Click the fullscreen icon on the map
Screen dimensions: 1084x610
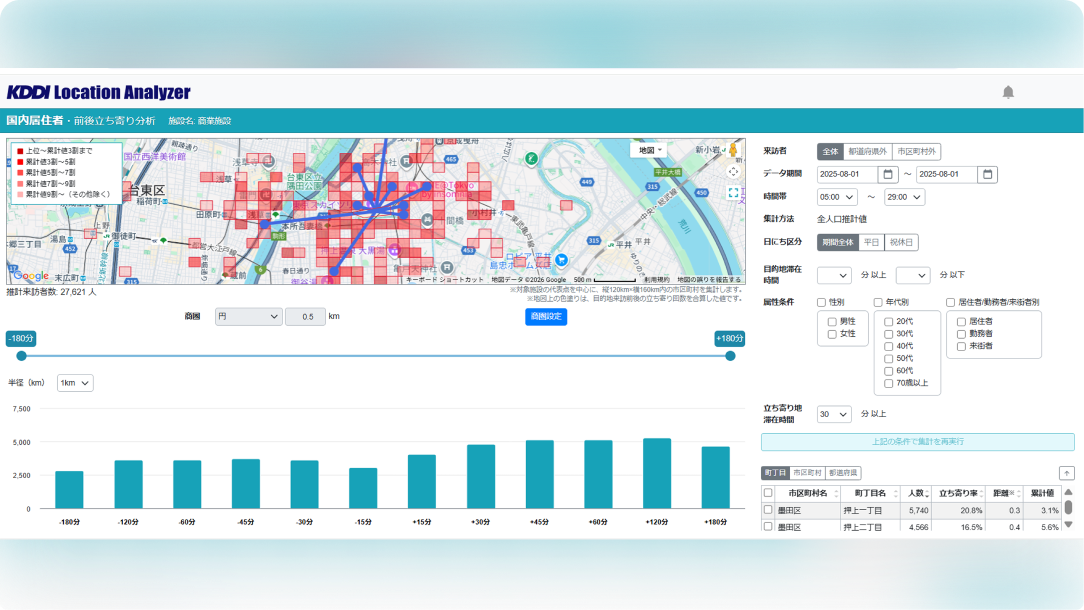(733, 192)
